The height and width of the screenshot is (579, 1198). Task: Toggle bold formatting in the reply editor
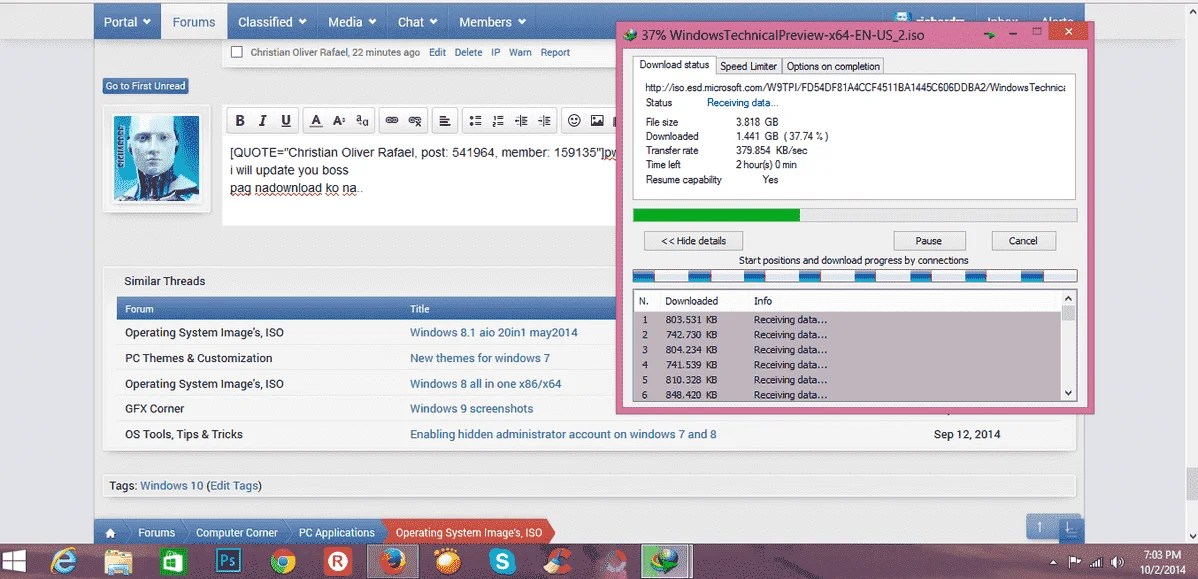click(240, 121)
